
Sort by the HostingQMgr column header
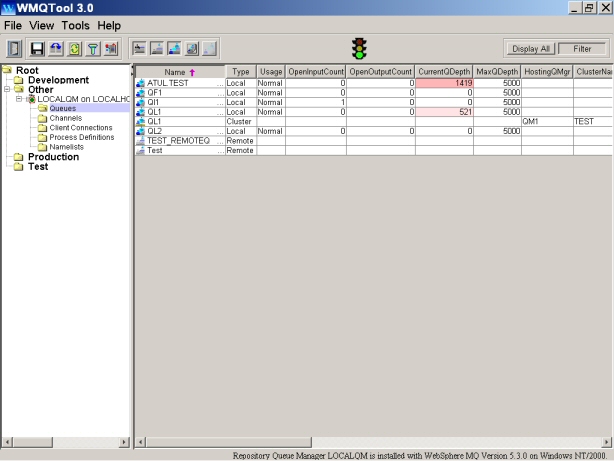[547, 72]
